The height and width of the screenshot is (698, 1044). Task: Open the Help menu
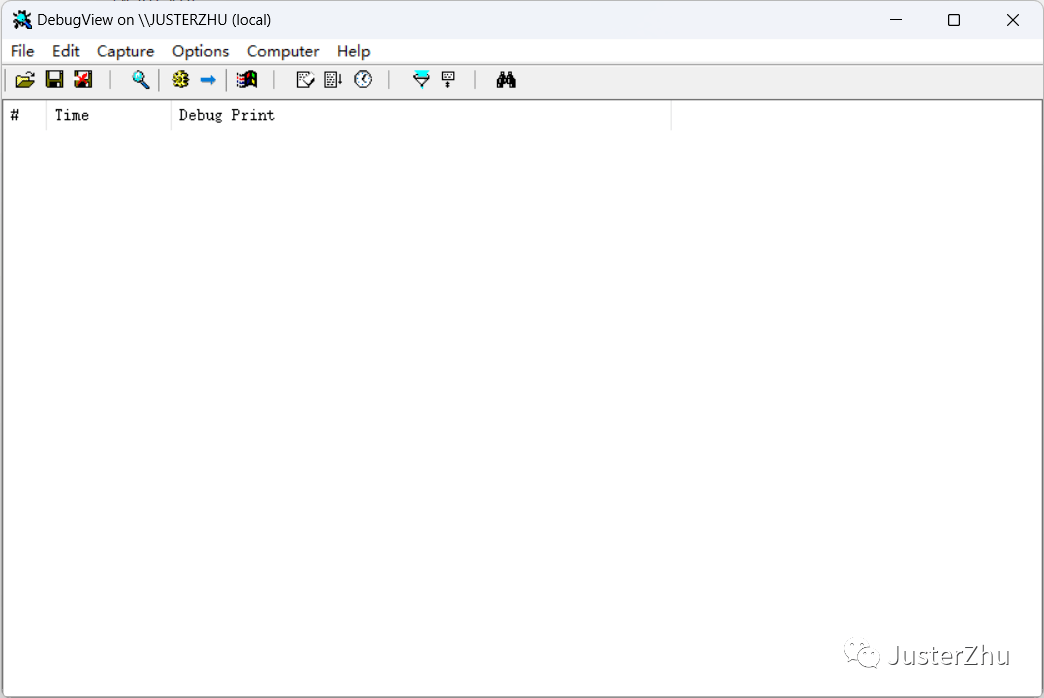pyautogui.click(x=353, y=51)
